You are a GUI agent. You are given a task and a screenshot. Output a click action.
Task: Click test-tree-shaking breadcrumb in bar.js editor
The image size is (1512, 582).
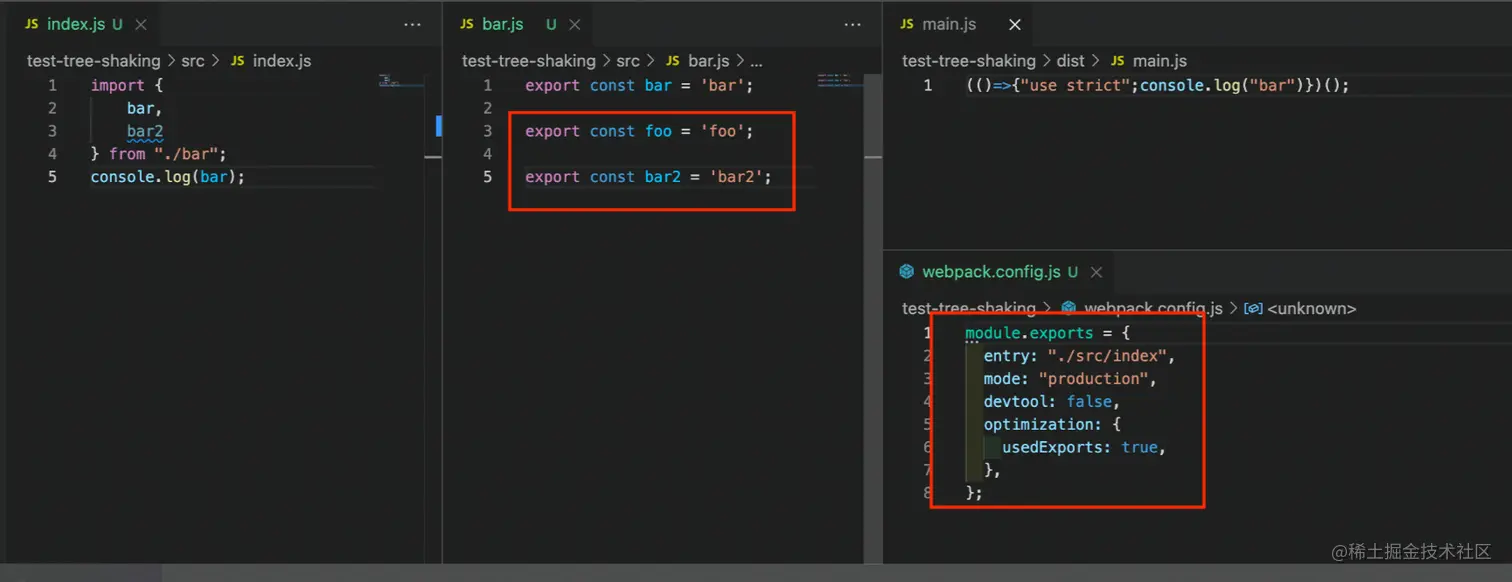(528, 61)
